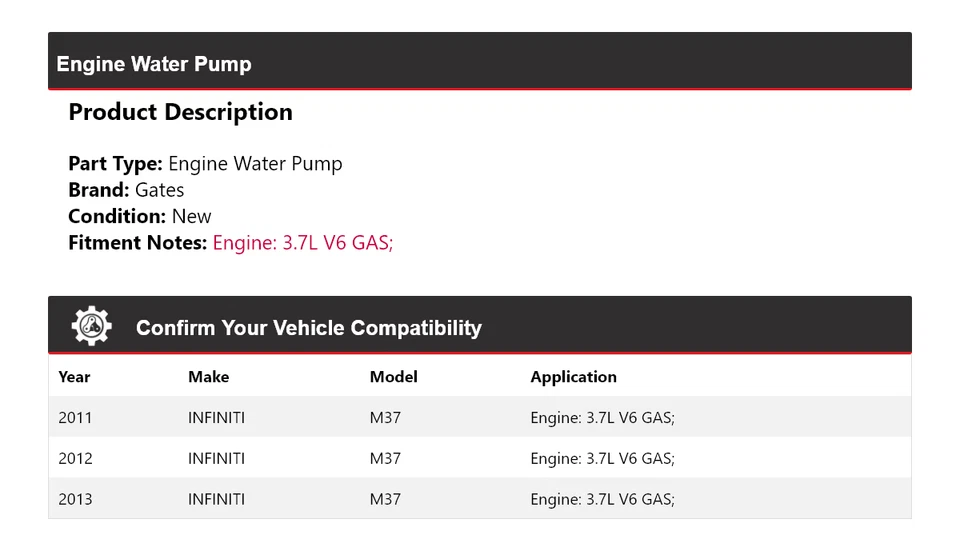Click the Application cell in the 2013 row
The width and height of the screenshot is (960, 551).
click(x=602, y=499)
